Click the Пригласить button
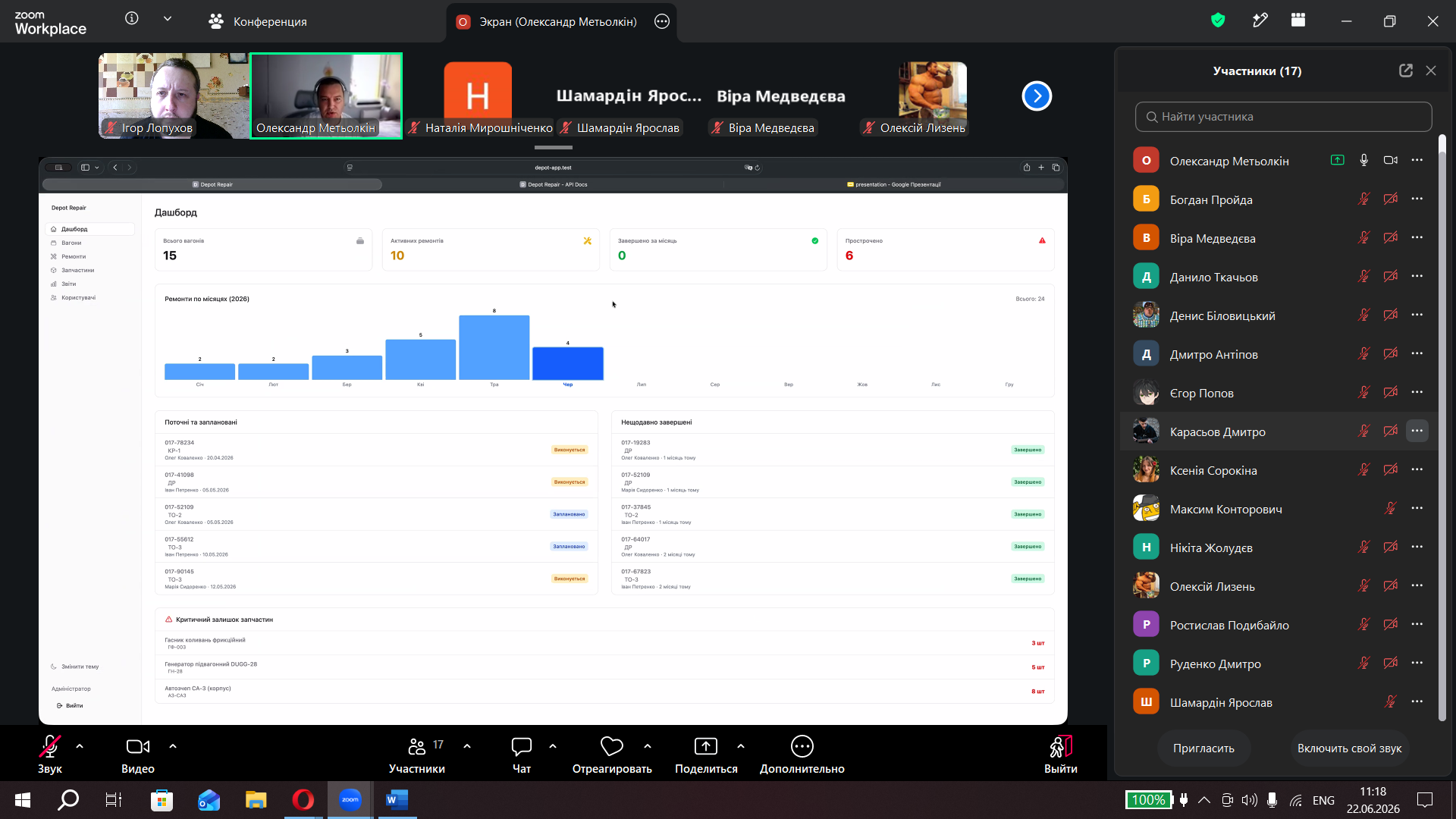 (x=1203, y=748)
